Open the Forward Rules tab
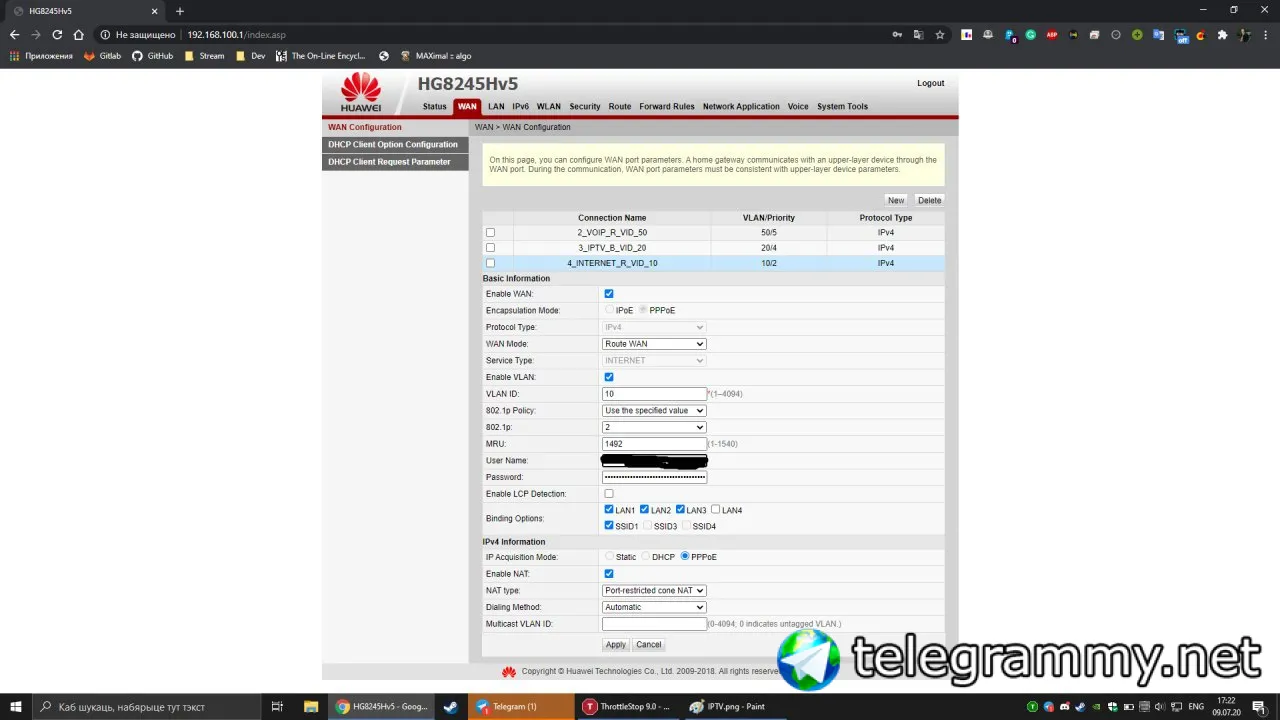This screenshot has height=720, width=1280. coord(667,107)
